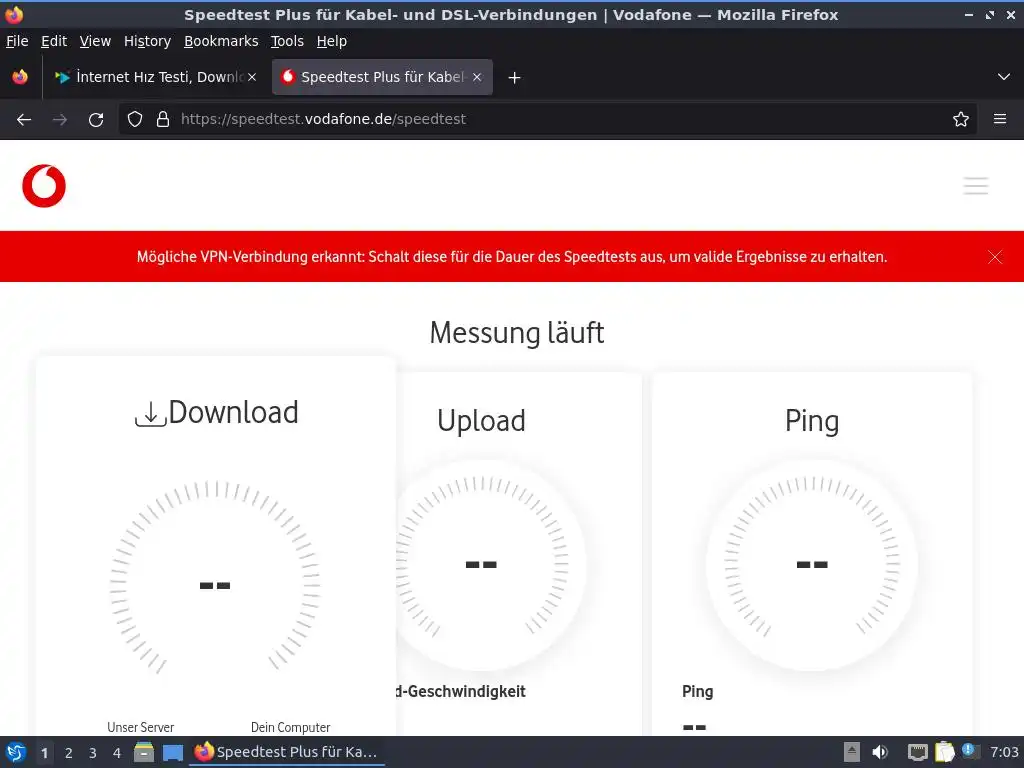Click the Ping card heading
This screenshot has height=768, width=1024.
pyautogui.click(x=812, y=421)
